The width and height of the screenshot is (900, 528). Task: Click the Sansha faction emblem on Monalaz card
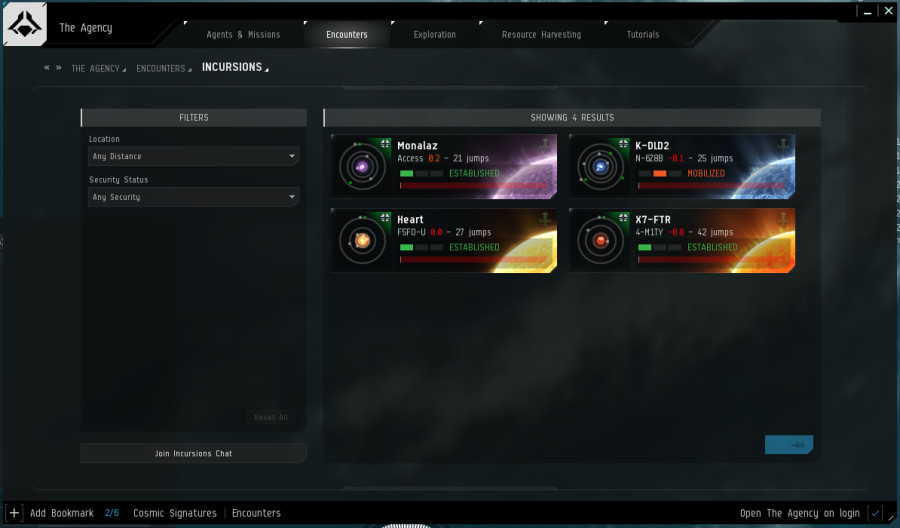pyautogui.click(x=545, y=145)
